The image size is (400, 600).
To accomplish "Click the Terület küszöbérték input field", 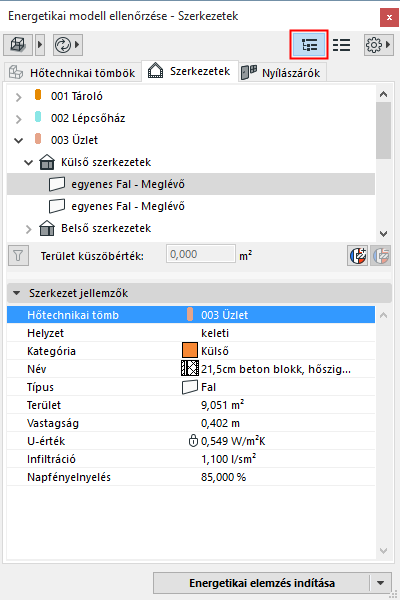I will pos(201,254).
